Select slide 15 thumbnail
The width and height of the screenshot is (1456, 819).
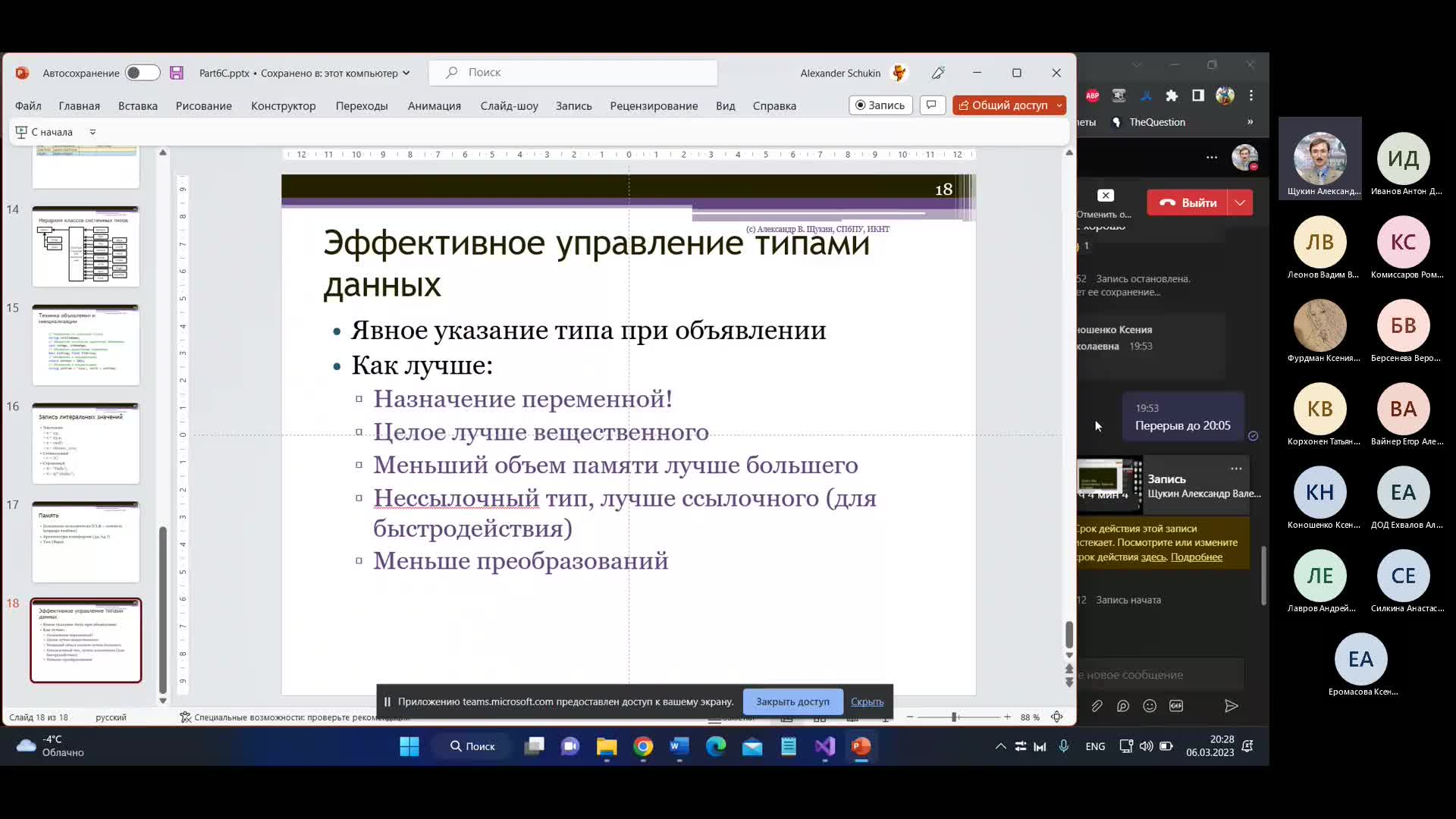pos(86,345)
